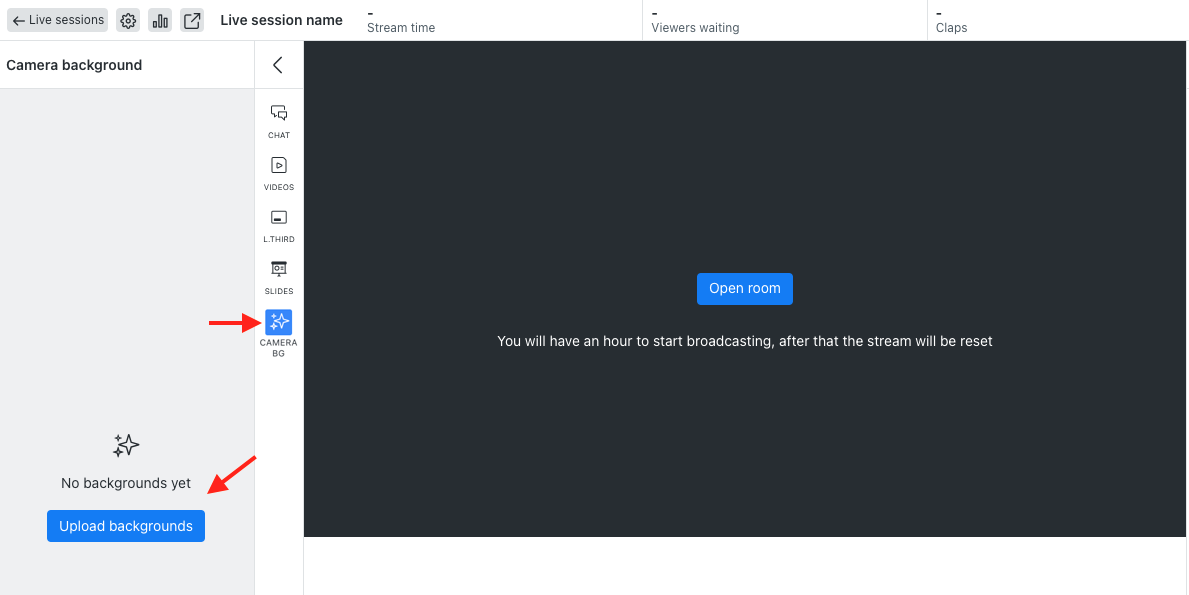The height and width of the screenshot is (595, 1189).
Task: Go back to Live sessions
Action: coord(58,20)
